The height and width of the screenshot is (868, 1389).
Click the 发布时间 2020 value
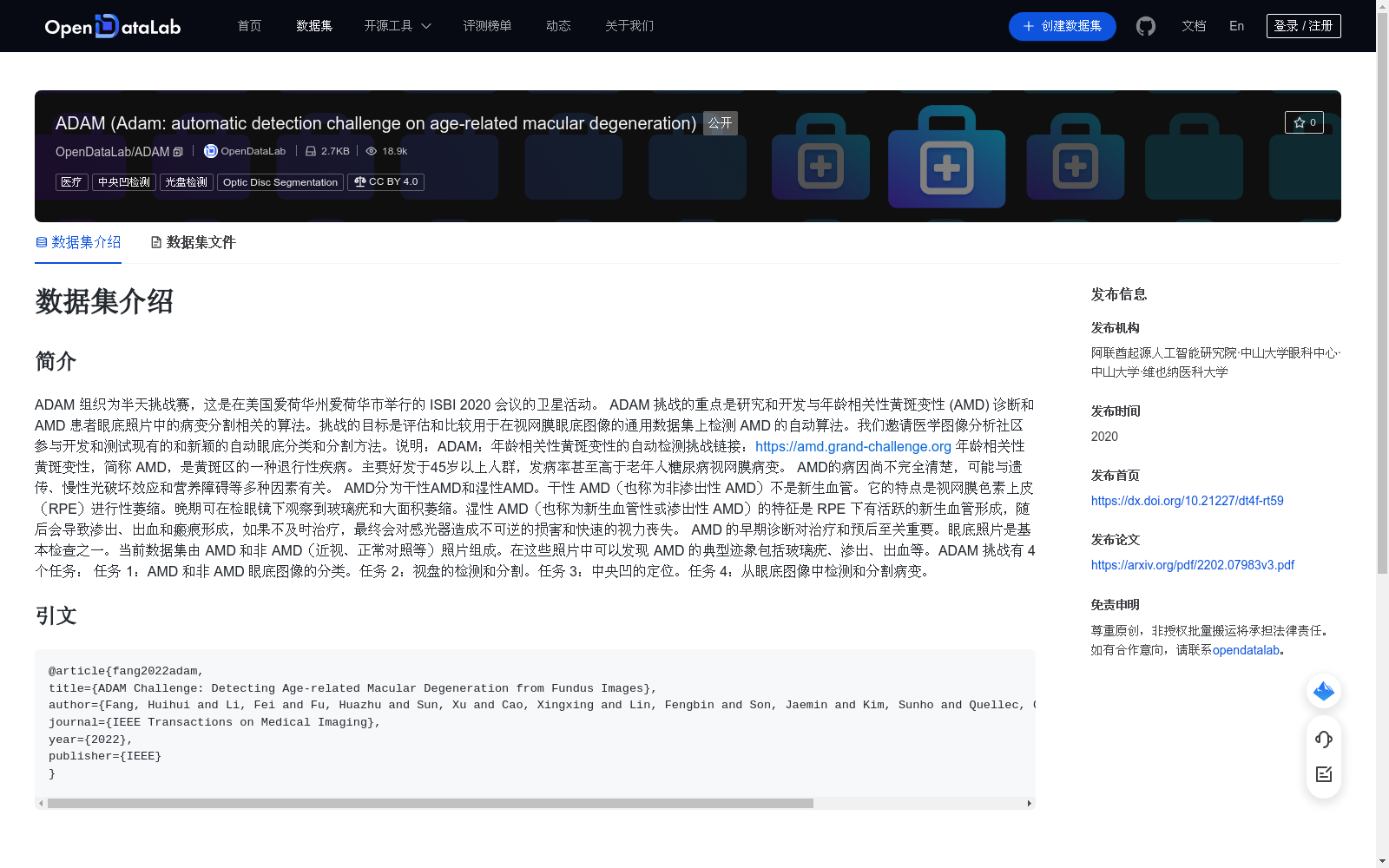(1104, 437)
